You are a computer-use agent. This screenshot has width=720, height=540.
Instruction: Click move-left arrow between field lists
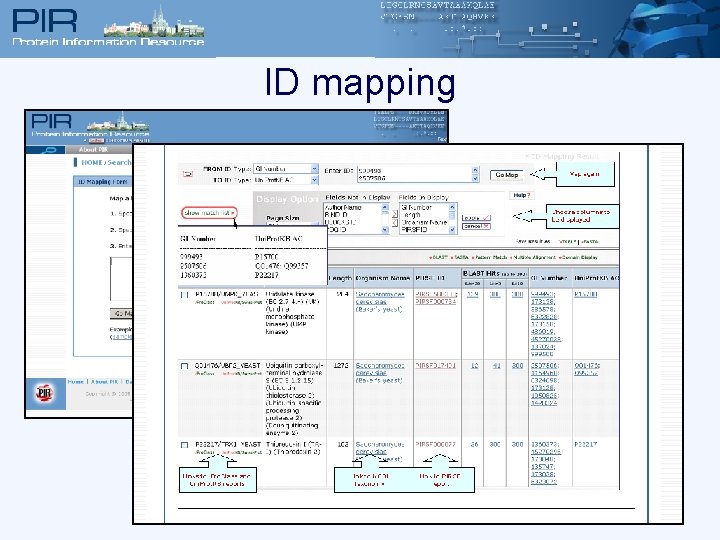(x=394, y=223)
